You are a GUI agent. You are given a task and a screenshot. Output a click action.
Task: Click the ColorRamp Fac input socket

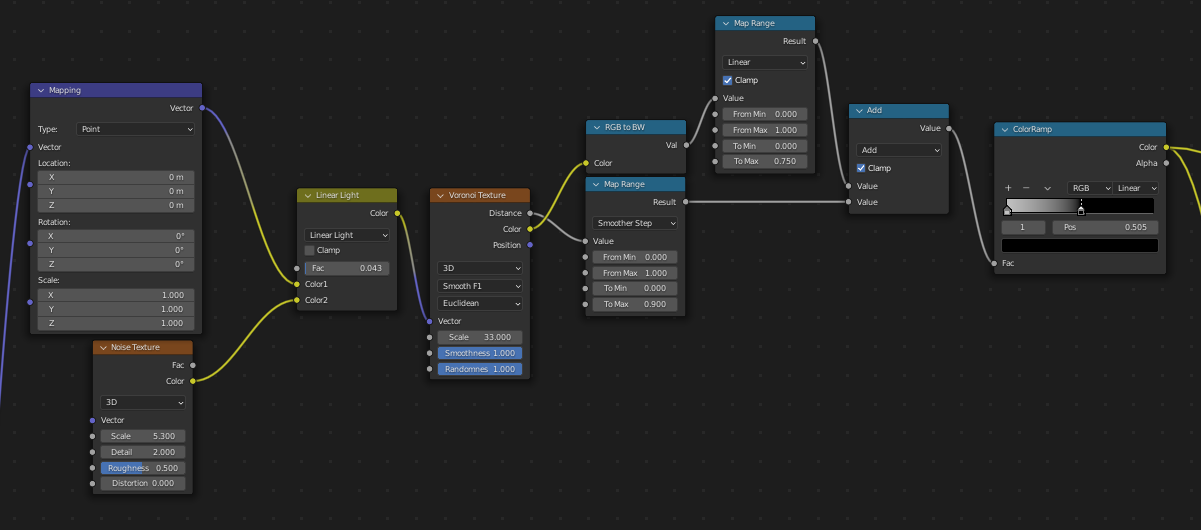click(x=995, y=263)
